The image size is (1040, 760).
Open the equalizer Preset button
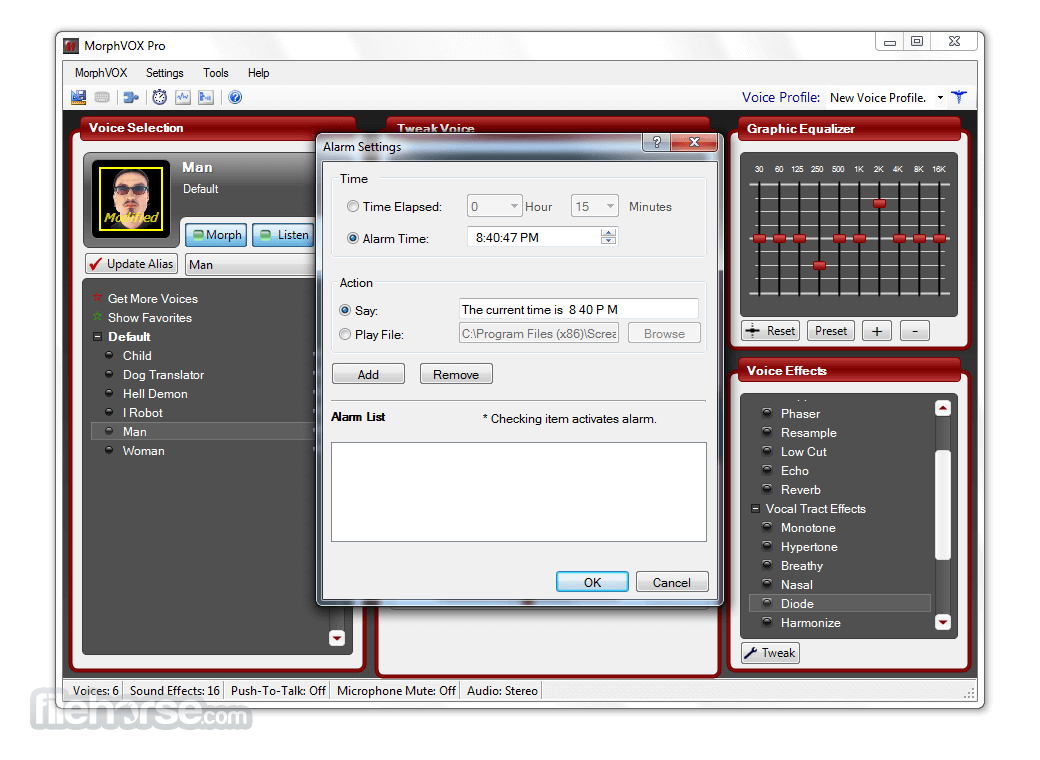pos(830,330)
